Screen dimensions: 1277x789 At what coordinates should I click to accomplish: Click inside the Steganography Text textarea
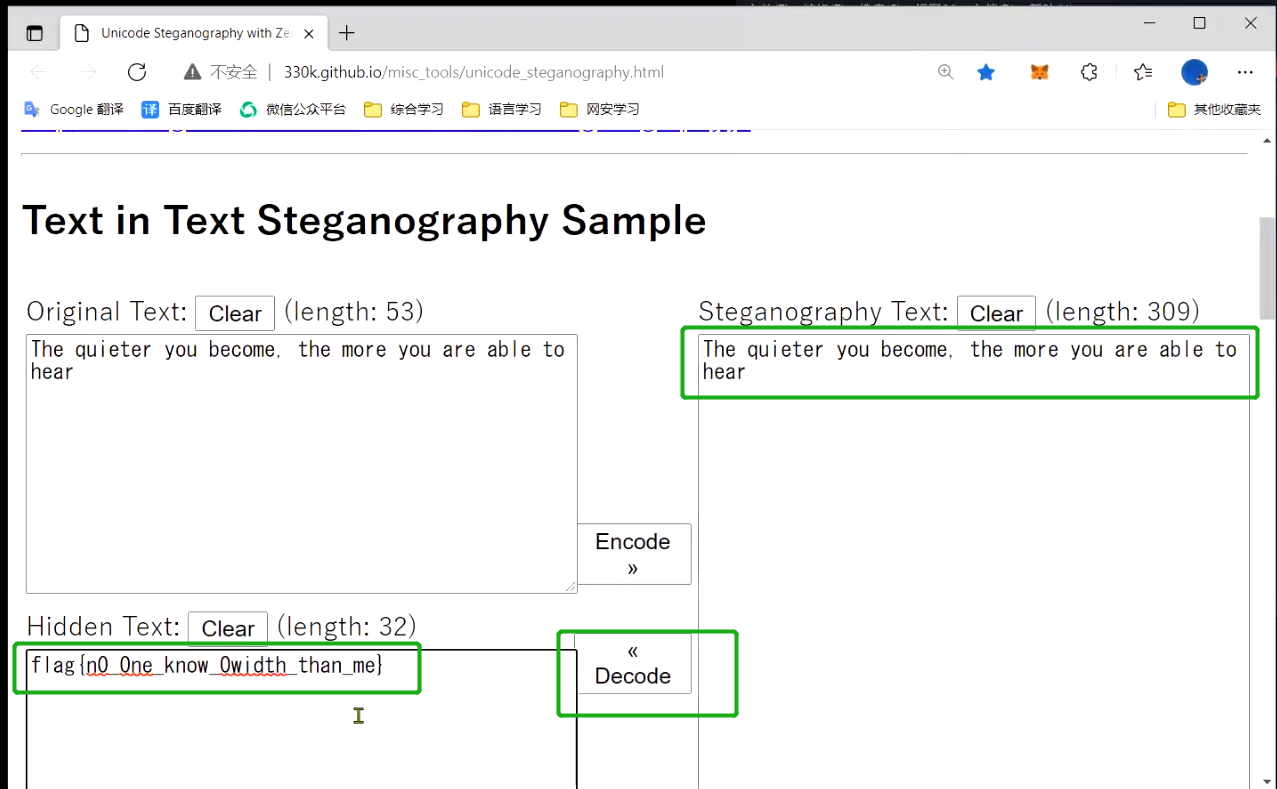point(974,560)
